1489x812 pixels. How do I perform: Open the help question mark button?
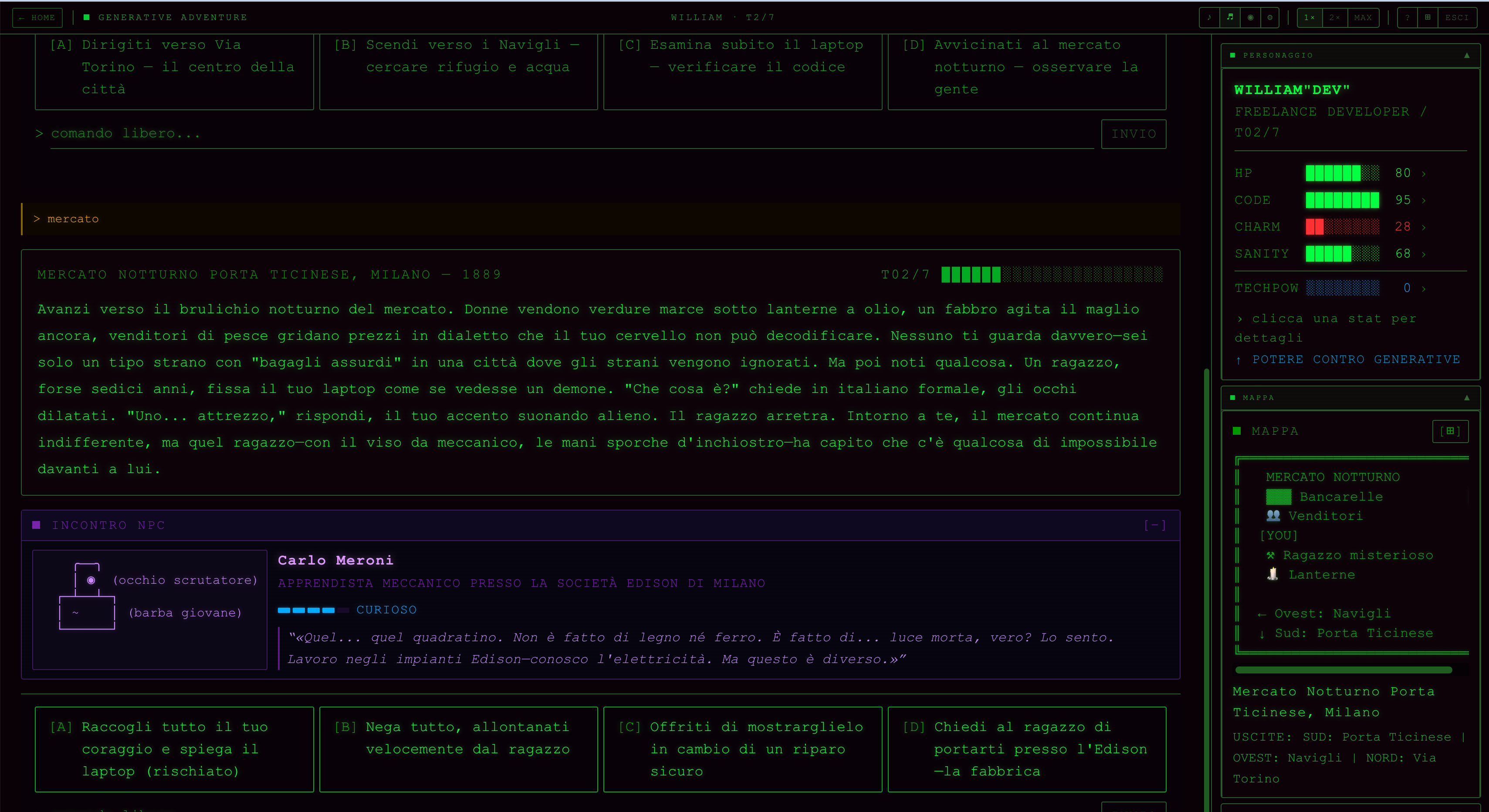tap(1408, 17)
